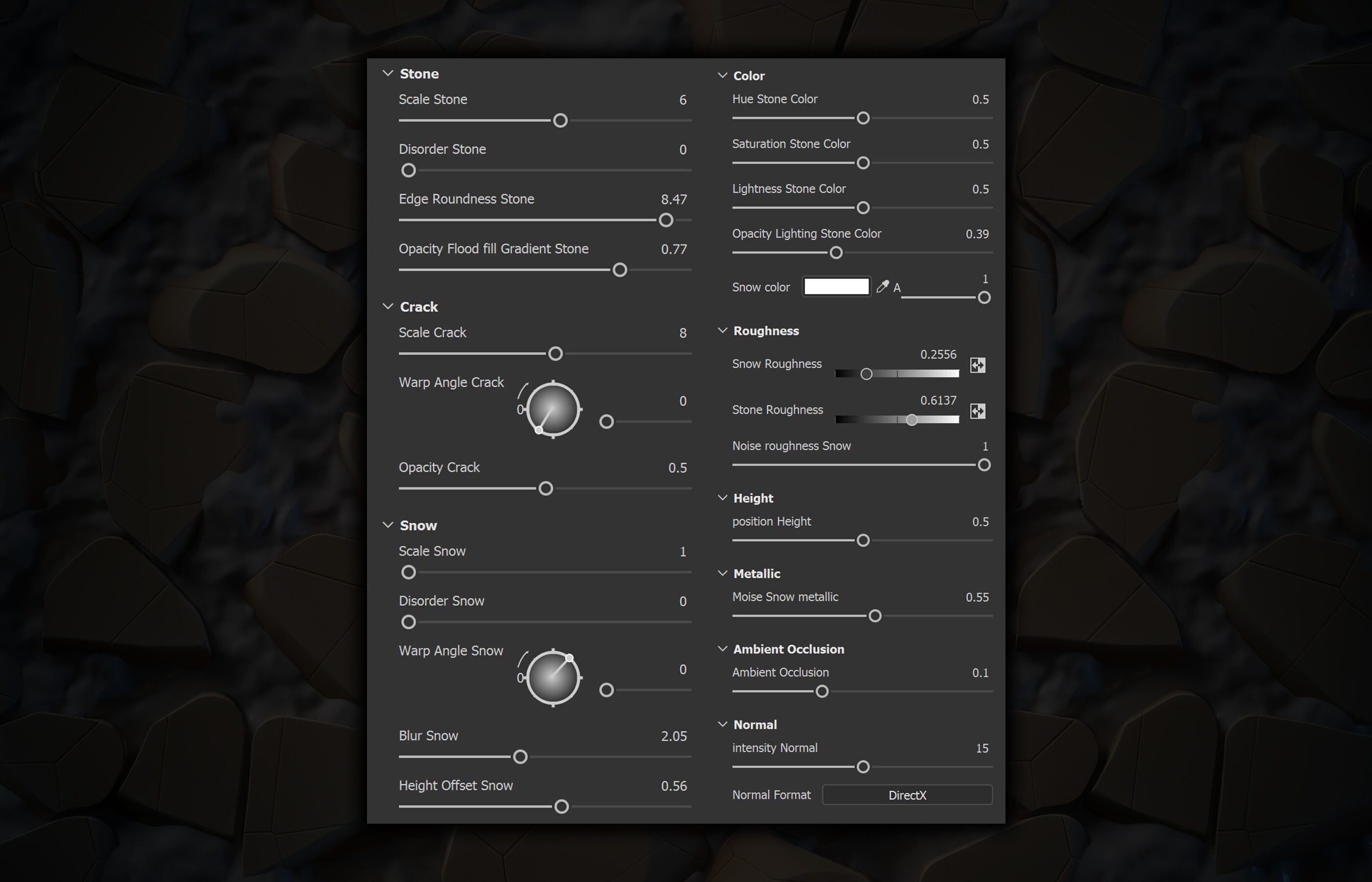Open the Normal Format DirectX dropdown
The width and height of the screenshot is (1372, 882).
point(907,795)
